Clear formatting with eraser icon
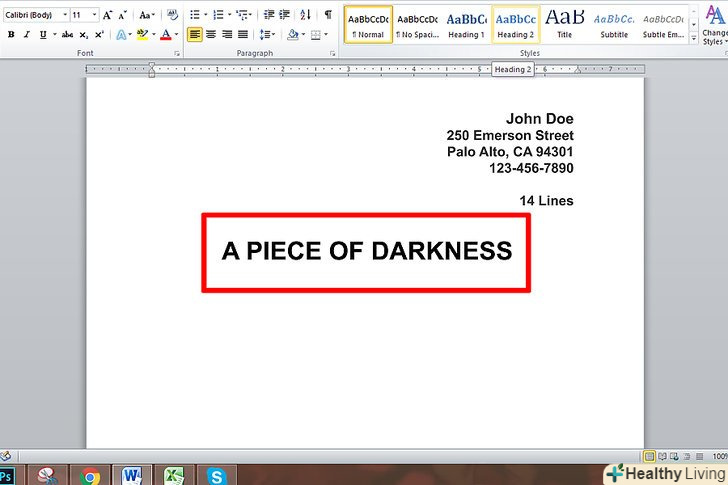The image size is (728, 485). (x=172, y=15)
